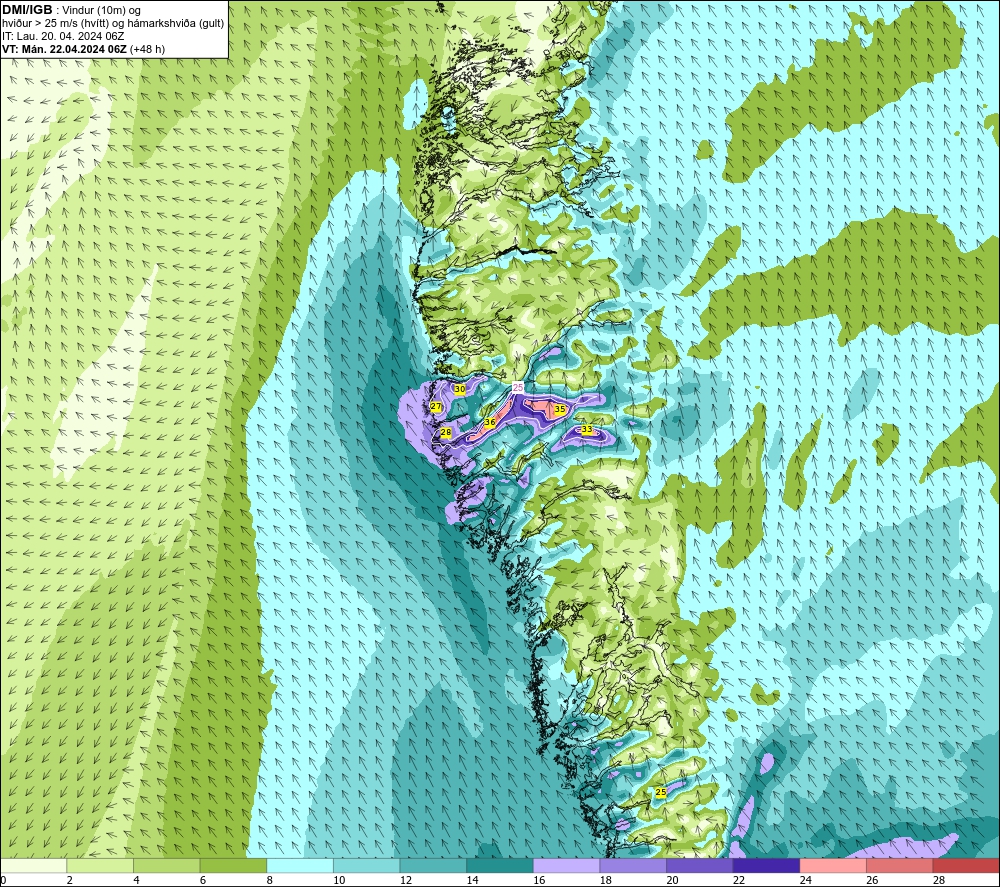Select the 'IT: Lau. 20. 04. 2024 06Z' line

[x=63, y=36]
